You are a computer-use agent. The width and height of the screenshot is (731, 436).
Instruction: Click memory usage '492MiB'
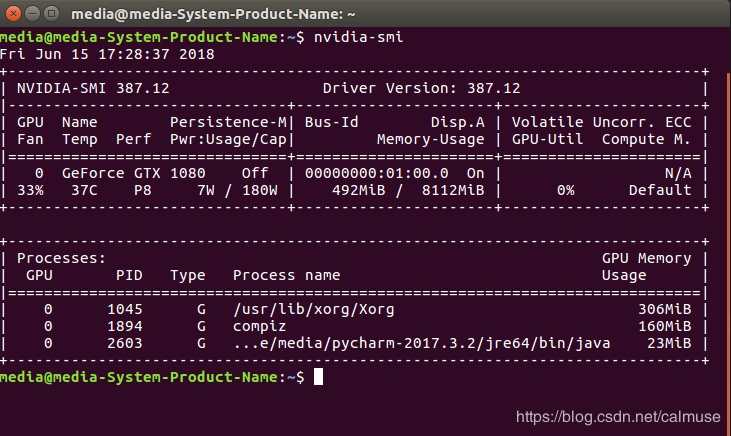pos(359,190)
